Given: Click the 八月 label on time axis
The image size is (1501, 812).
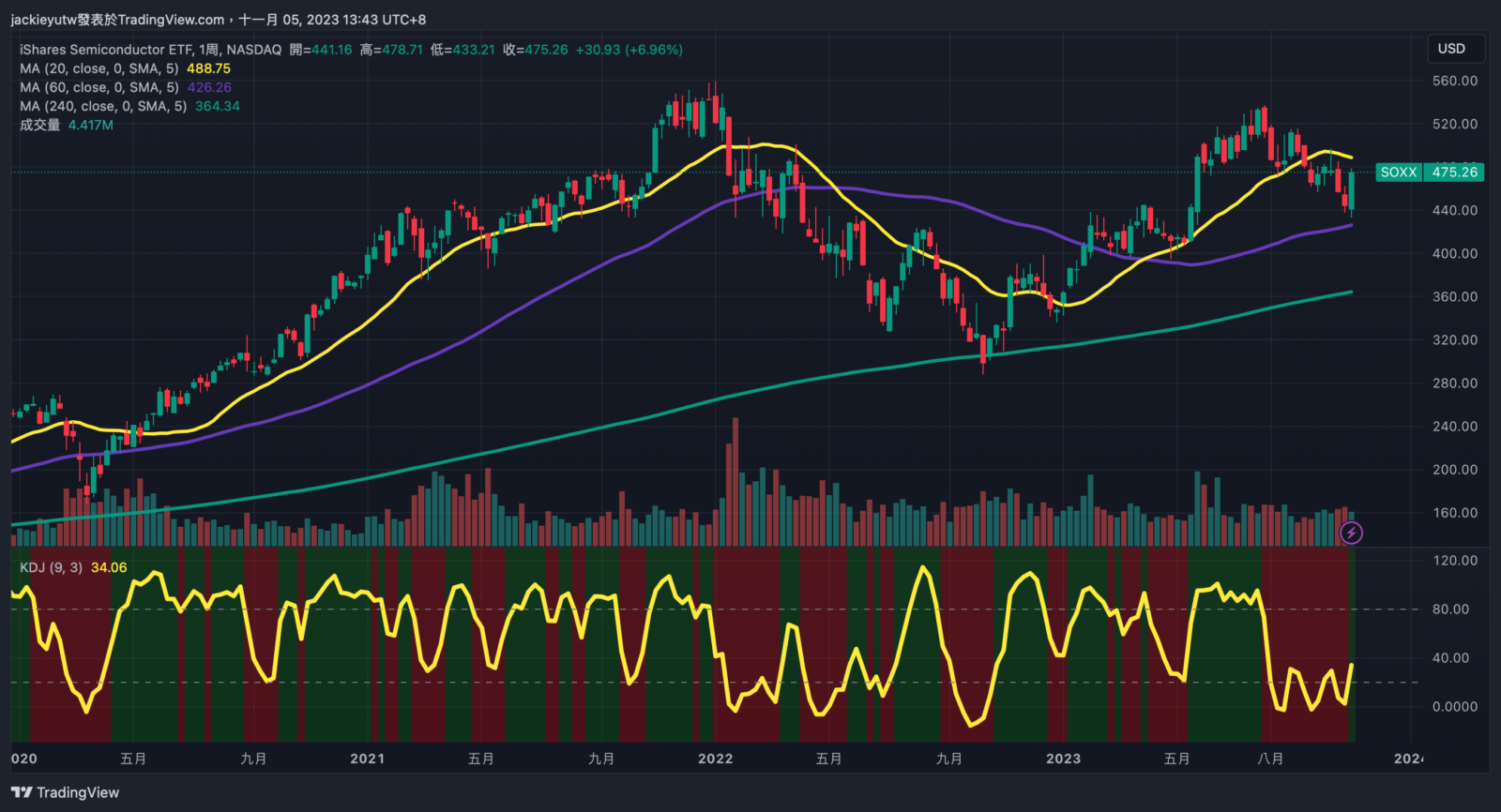Looking at the screenshot, I should [1270, 759].
